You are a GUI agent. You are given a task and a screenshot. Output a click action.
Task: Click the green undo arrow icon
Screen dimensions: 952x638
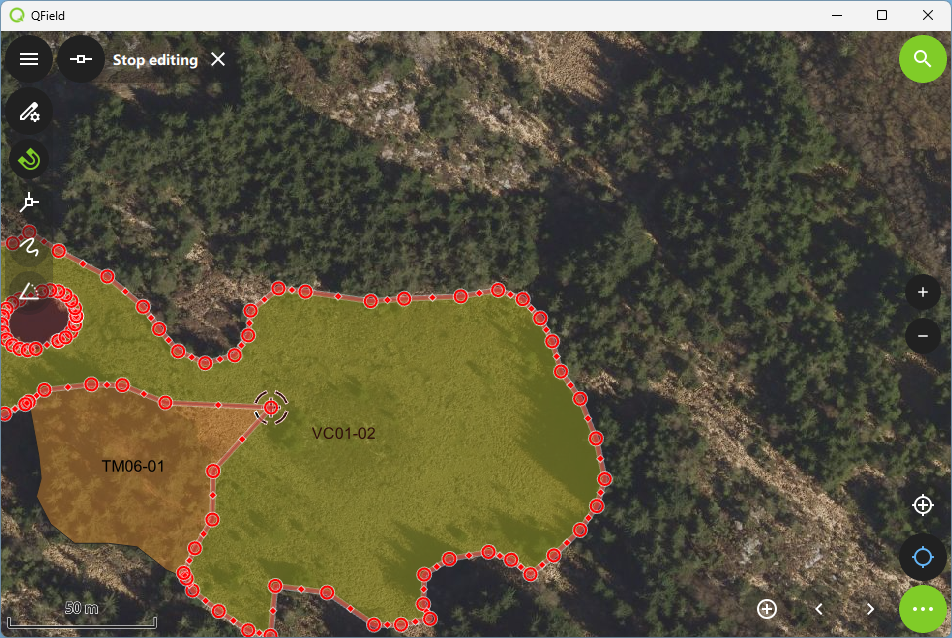point(29,160)
